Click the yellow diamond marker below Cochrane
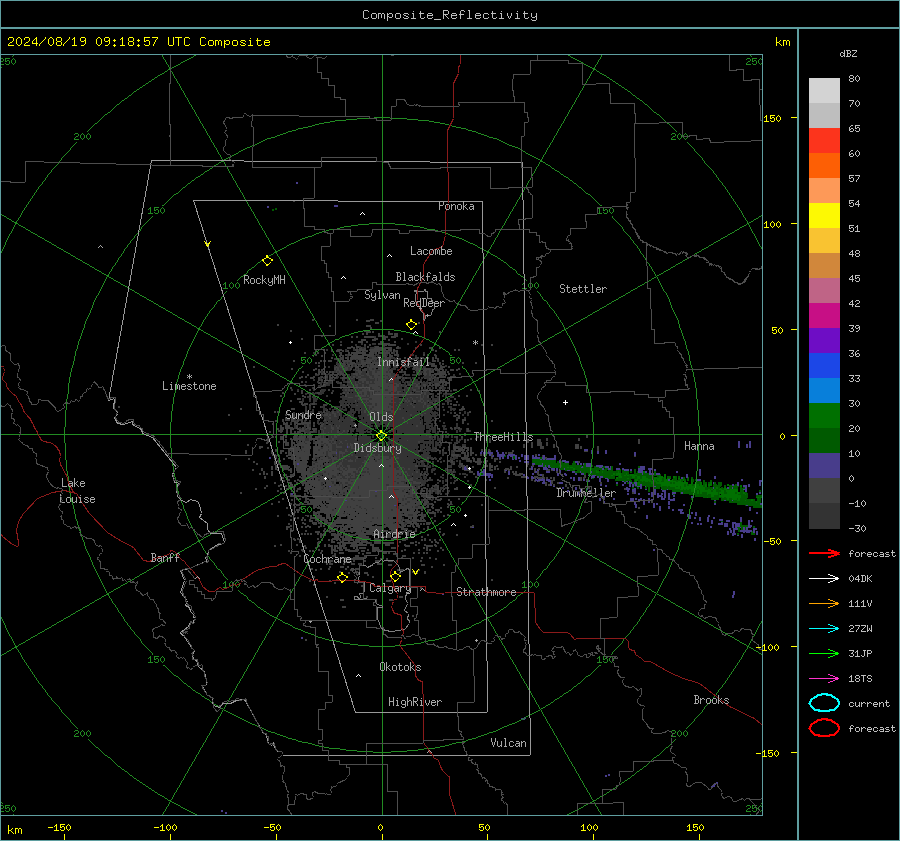This screenshot has height=841, width=900. [x=342, y=577]
